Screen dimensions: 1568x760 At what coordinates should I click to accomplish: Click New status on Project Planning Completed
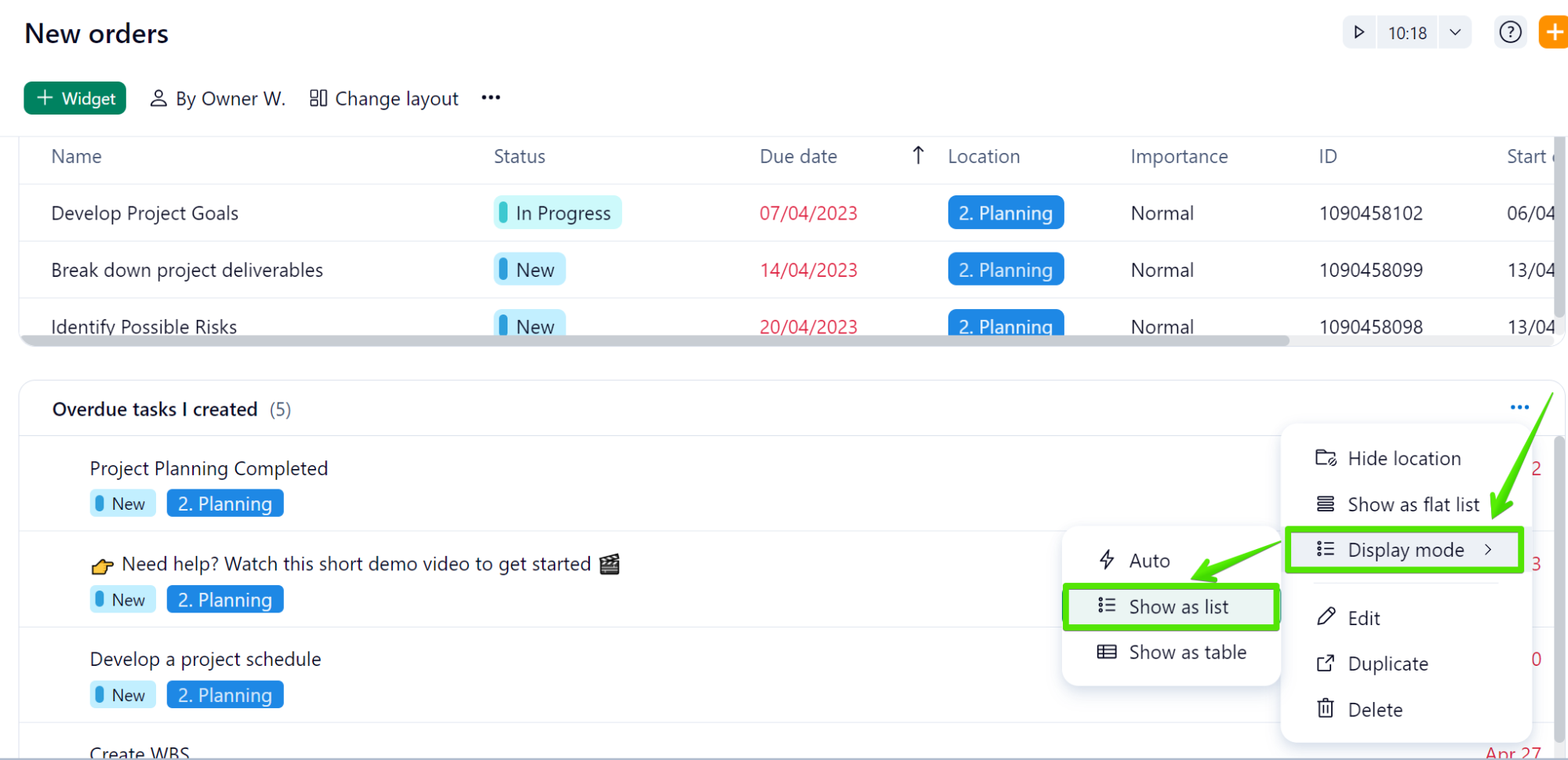[123, 504]
